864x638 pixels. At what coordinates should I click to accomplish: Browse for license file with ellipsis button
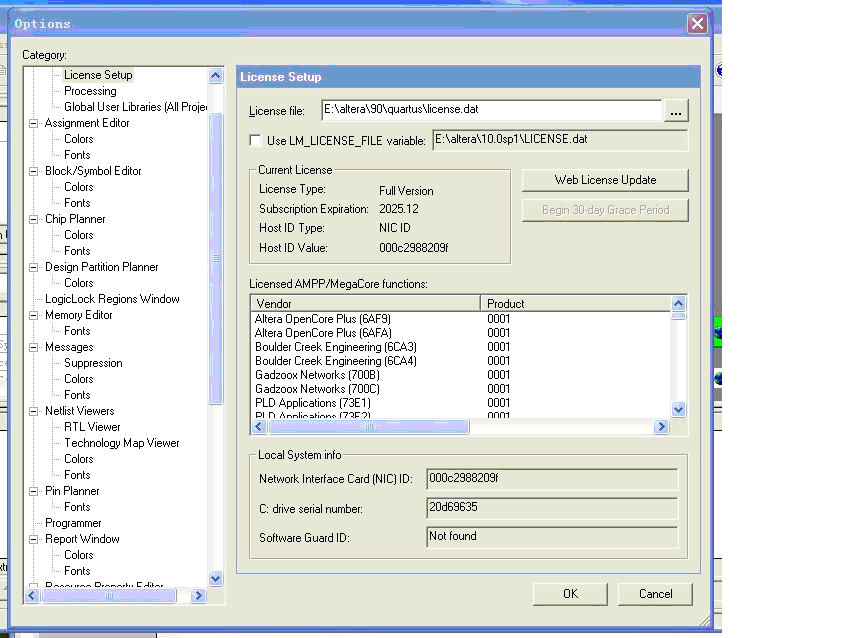676,111
